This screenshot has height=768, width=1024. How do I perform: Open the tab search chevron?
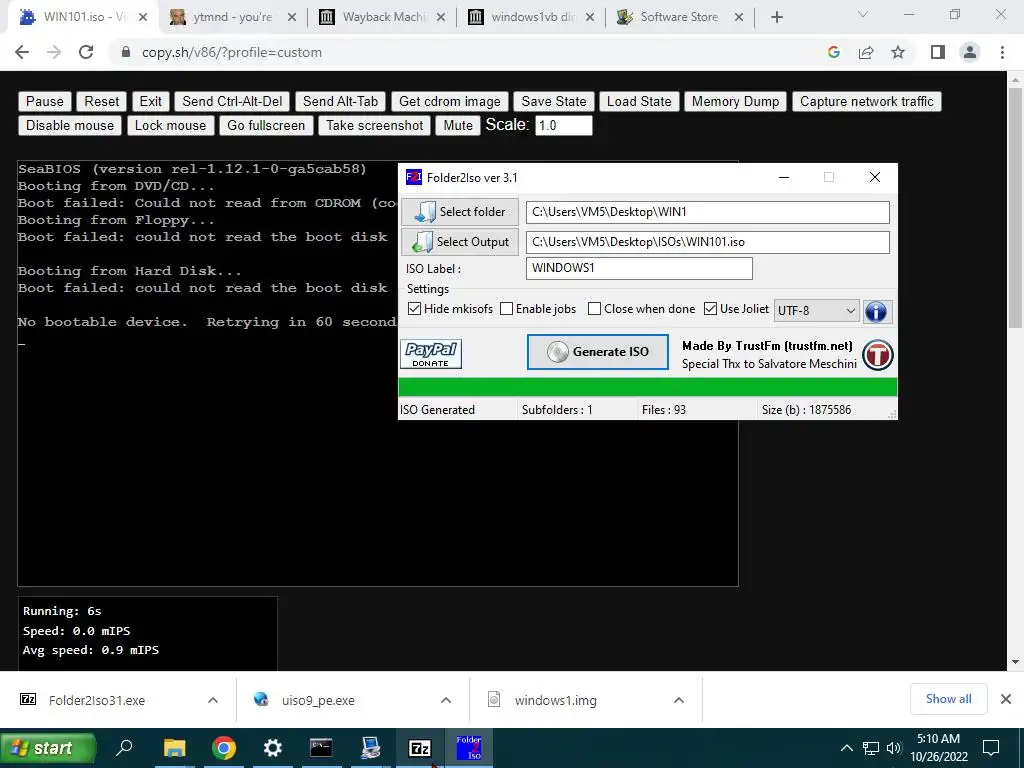(862, 14)
